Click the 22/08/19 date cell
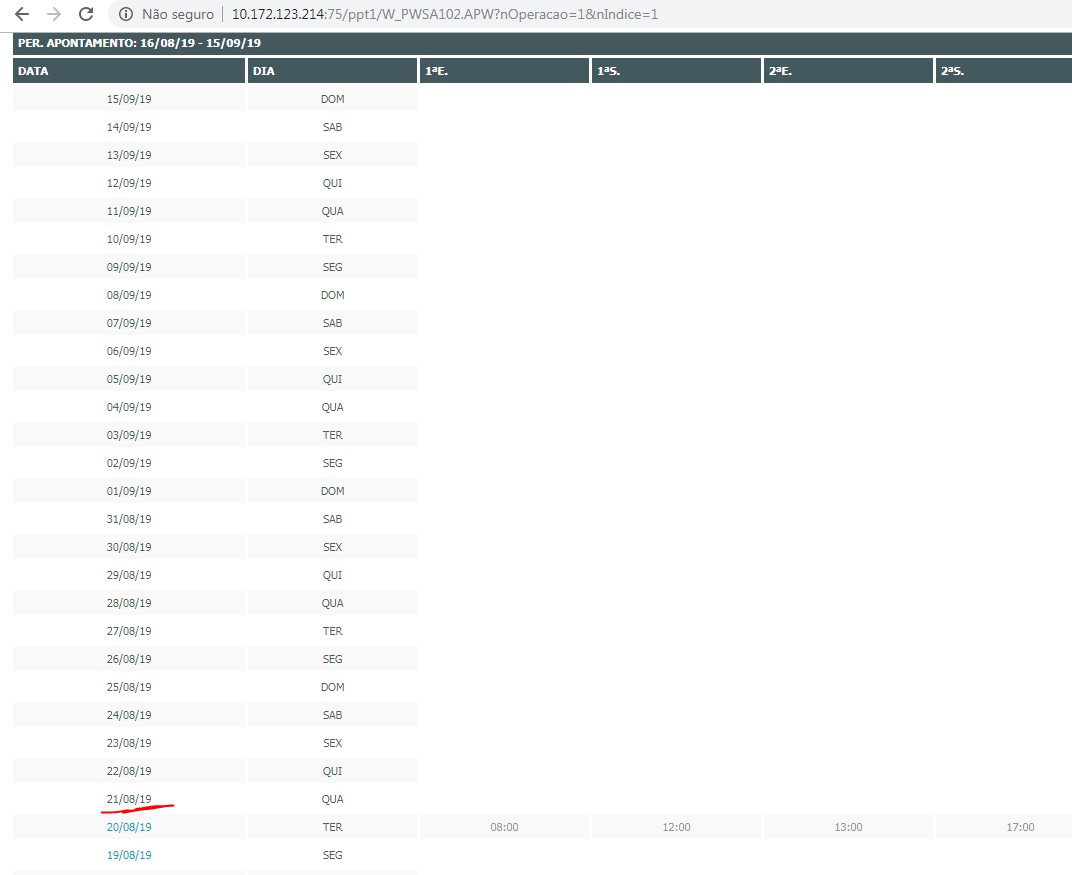 point(129,771)
